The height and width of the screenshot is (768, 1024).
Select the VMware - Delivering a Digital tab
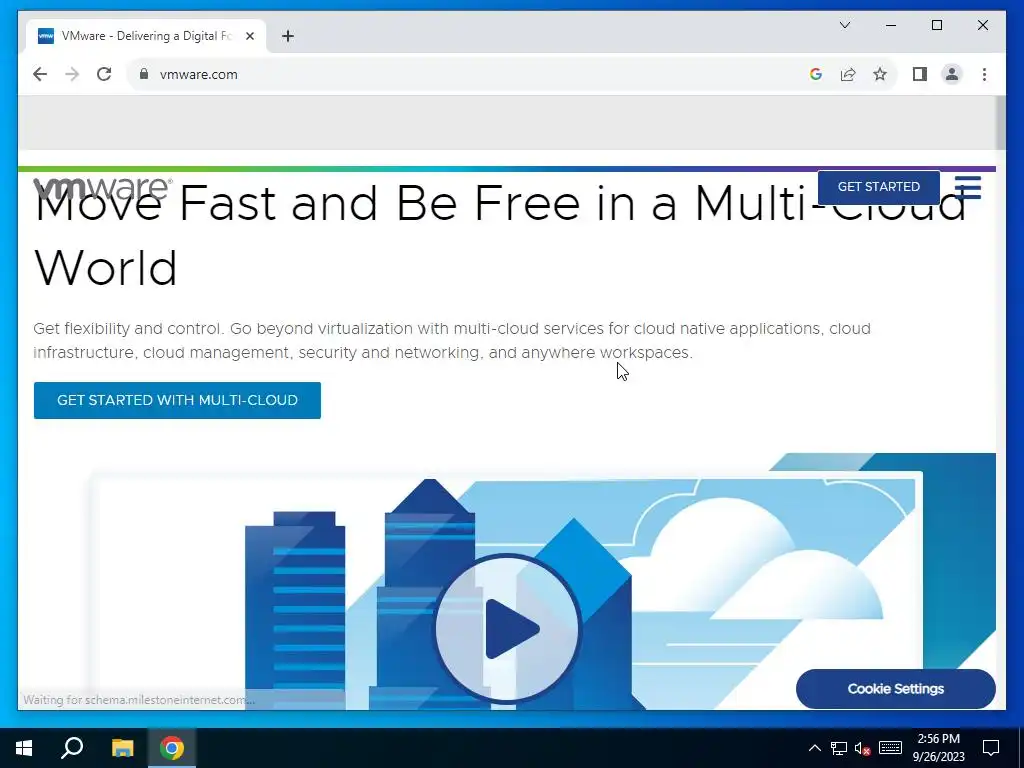pos(146,36)
